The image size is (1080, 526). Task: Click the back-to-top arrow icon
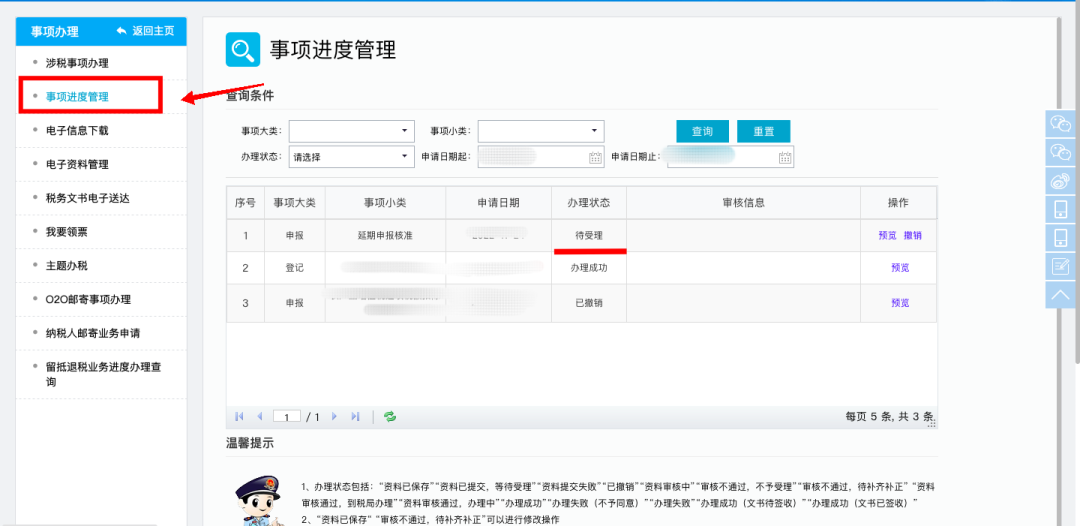pos(1060,295)
